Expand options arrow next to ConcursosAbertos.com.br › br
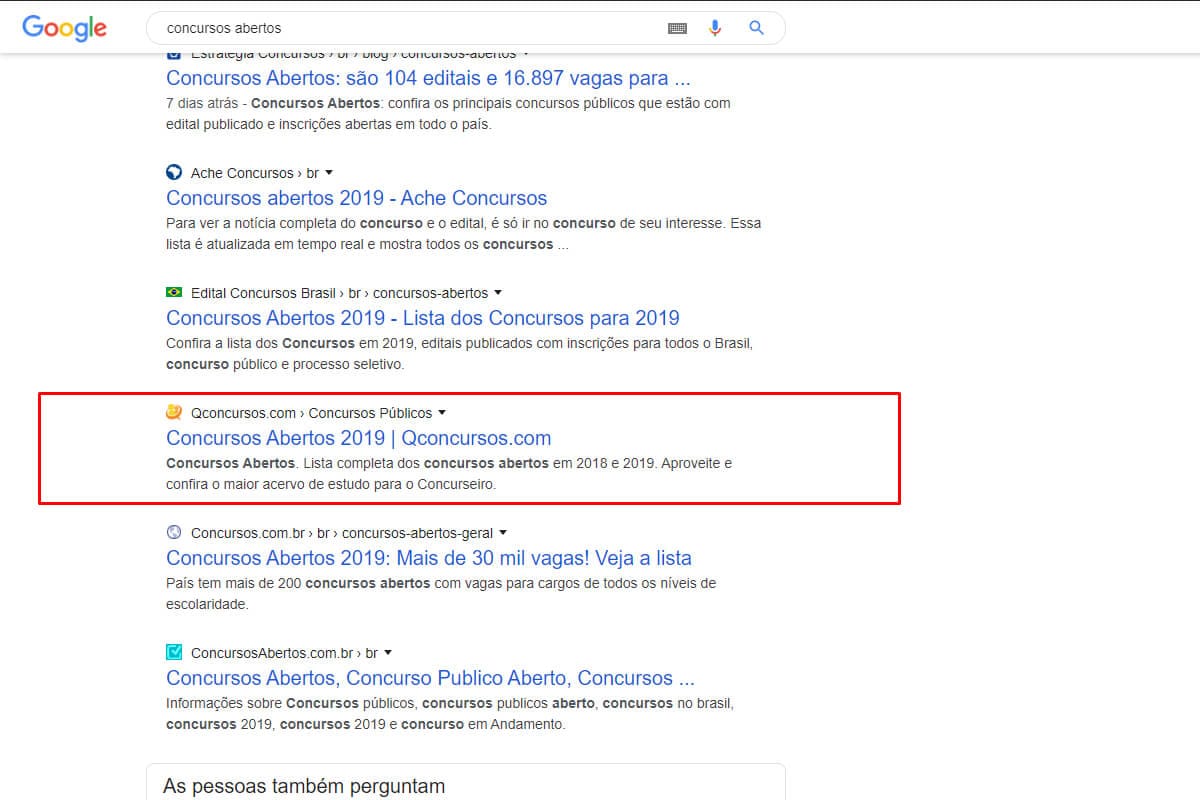Viewport: 1200px width, 800px height. coord(388,653)
